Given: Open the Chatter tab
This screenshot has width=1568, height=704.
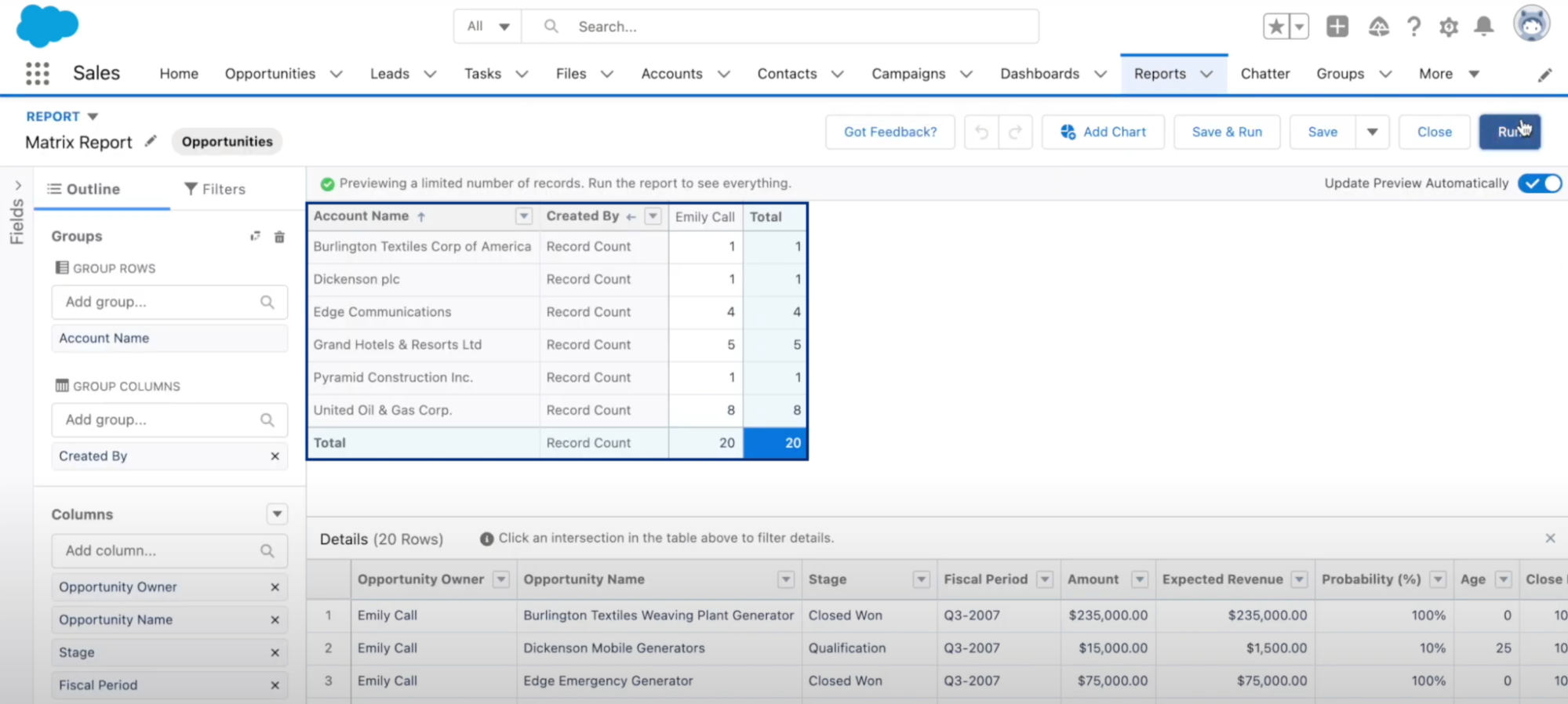Looking at the screenshot, I should (x=1264, y=74).
